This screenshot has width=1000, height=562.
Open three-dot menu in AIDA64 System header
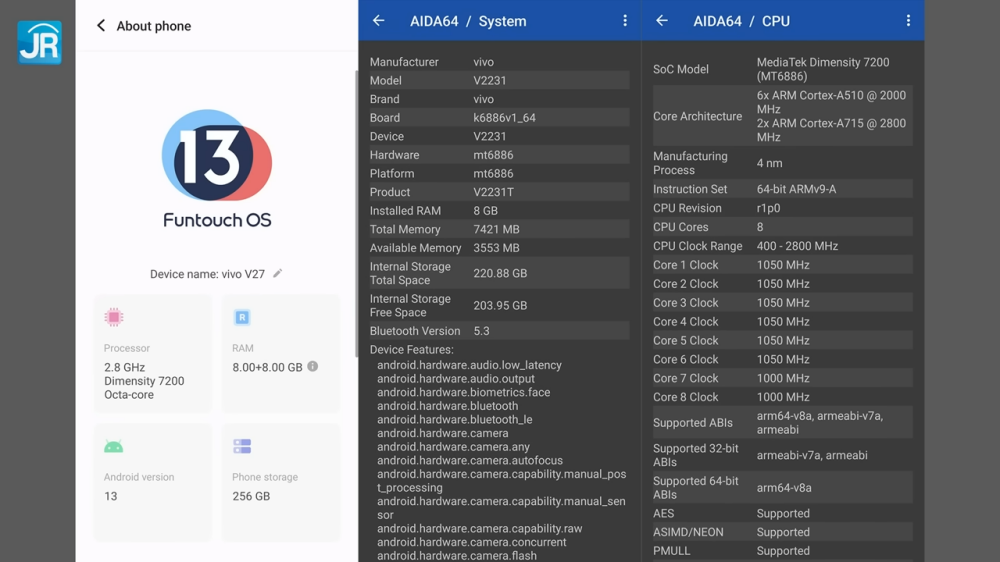[x=625, y=21]
